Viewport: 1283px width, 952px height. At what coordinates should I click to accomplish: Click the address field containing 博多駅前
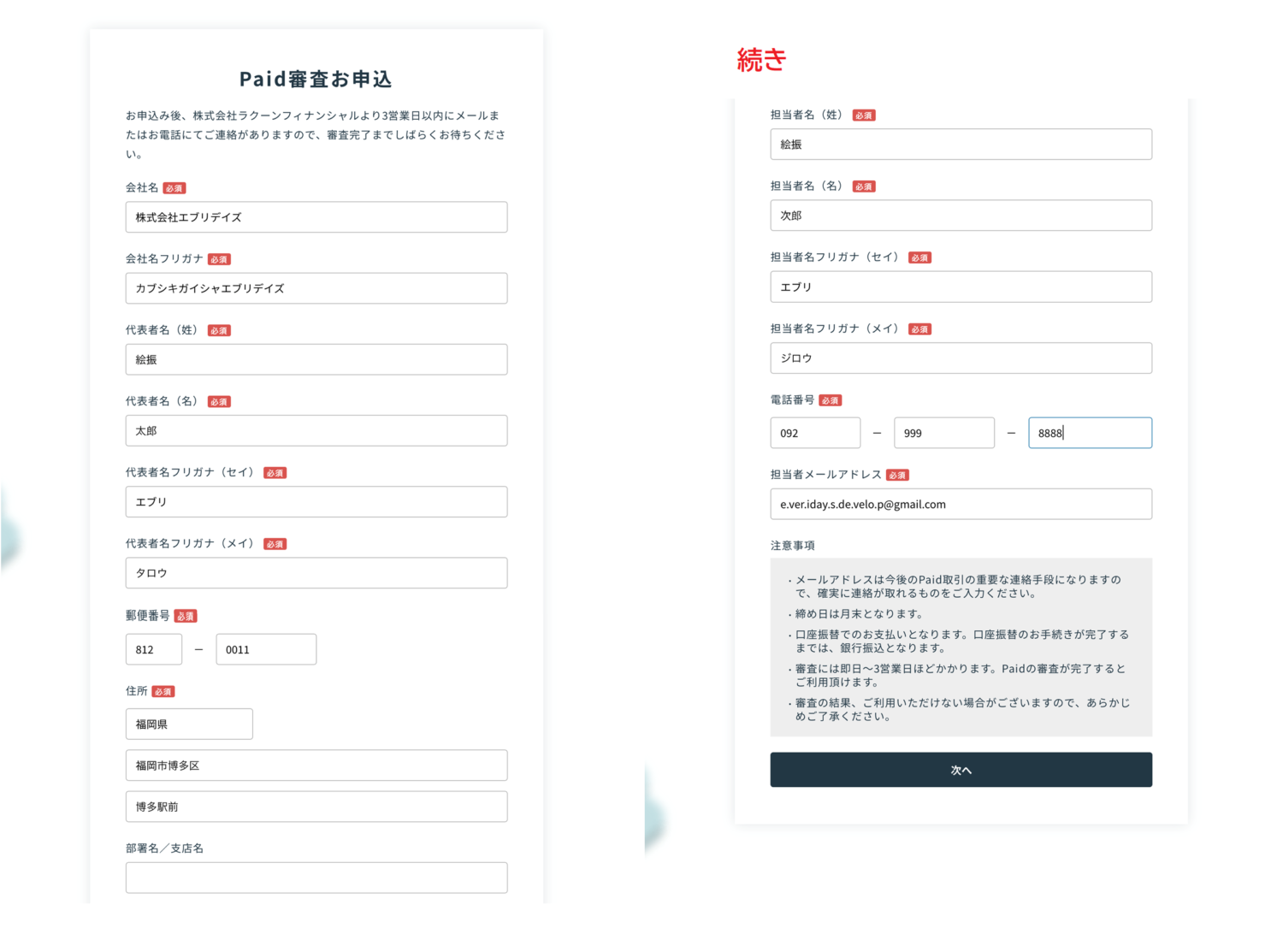(316, 807)
